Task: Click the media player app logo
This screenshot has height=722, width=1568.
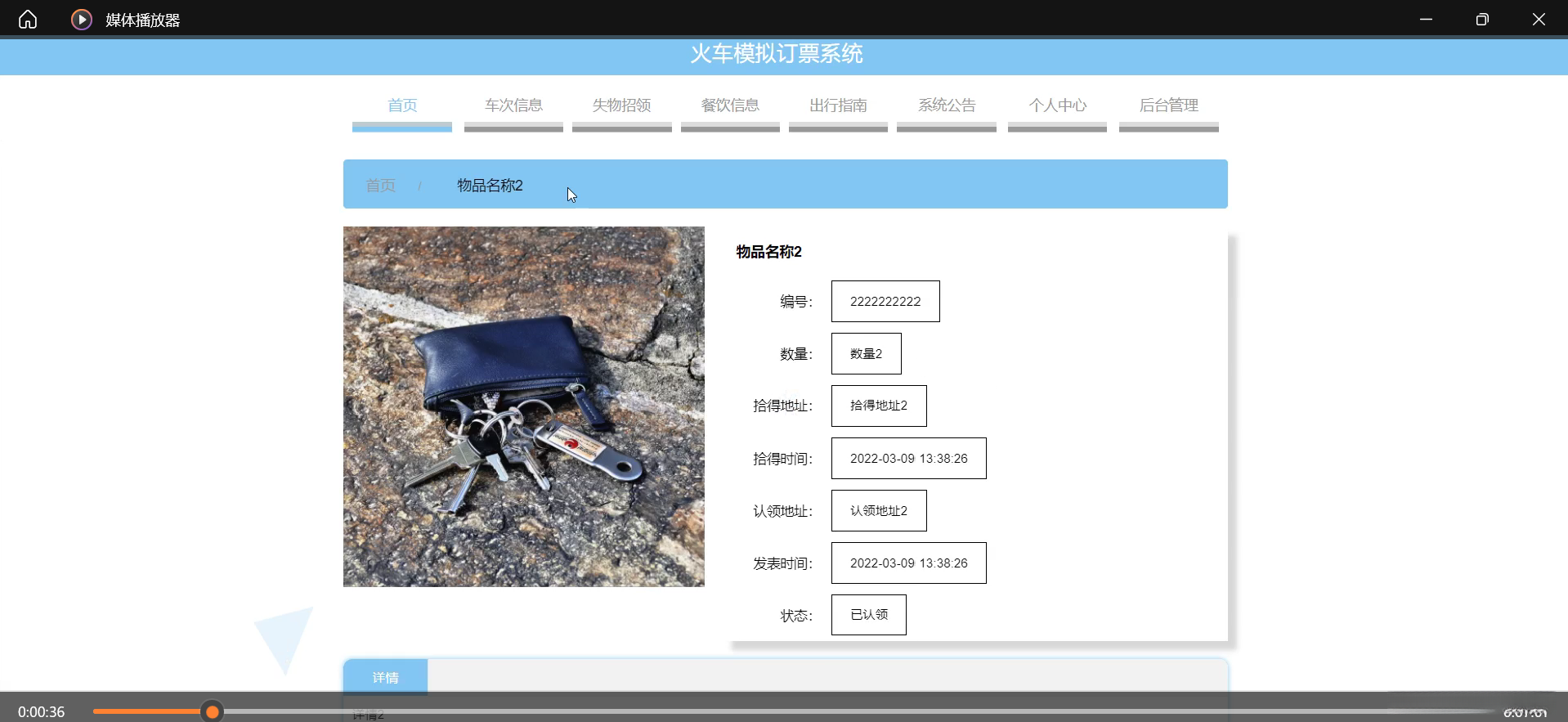Action: click(x=82, y=19)
